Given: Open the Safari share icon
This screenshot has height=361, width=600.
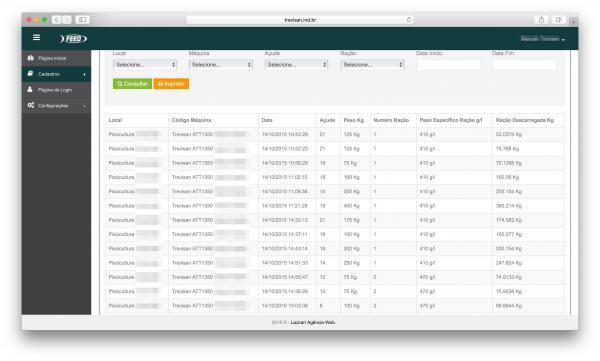Looking at the screenshot, I should click(x=541, y=20).
